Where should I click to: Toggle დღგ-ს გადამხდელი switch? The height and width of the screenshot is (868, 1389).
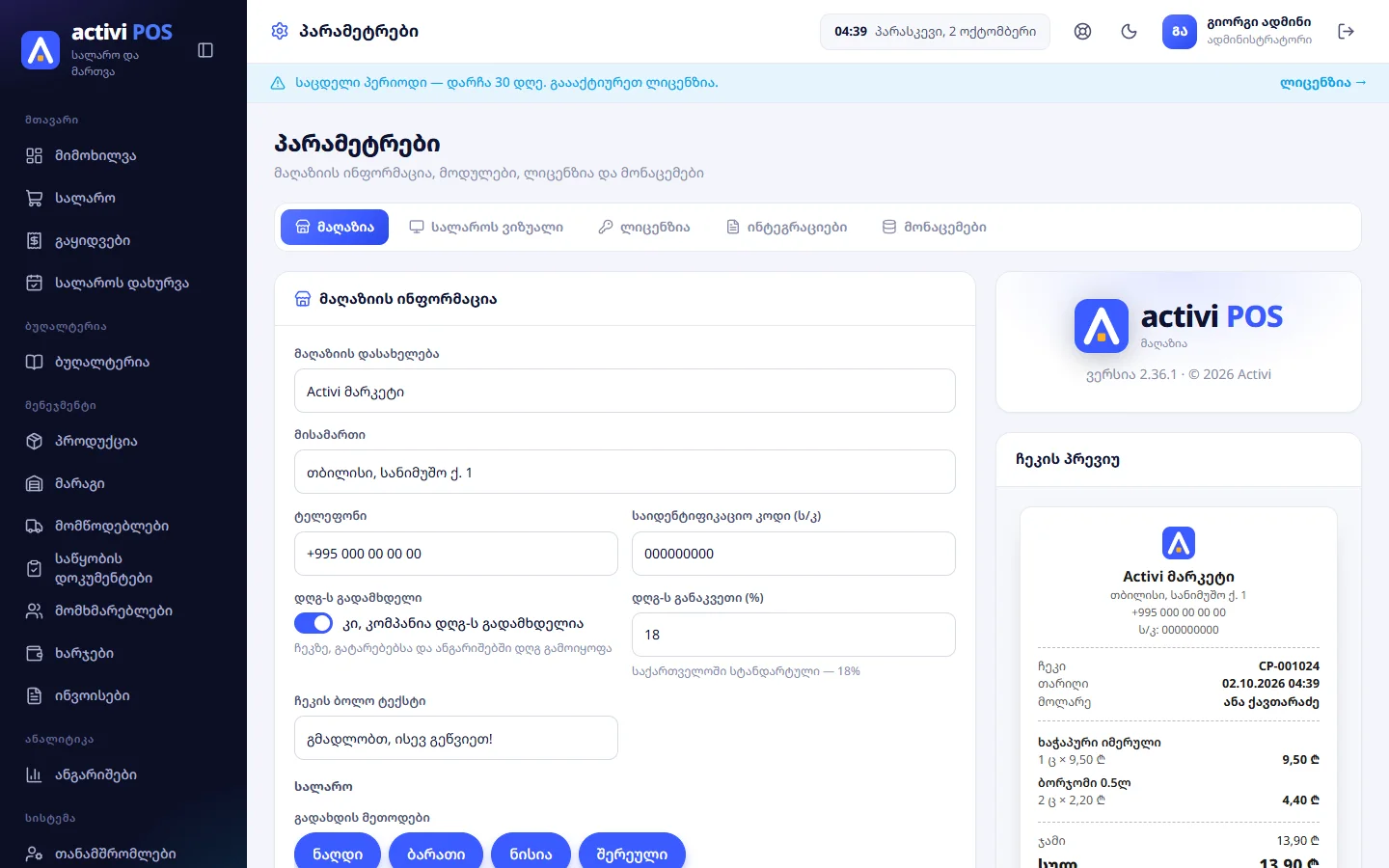pos(313,624)
